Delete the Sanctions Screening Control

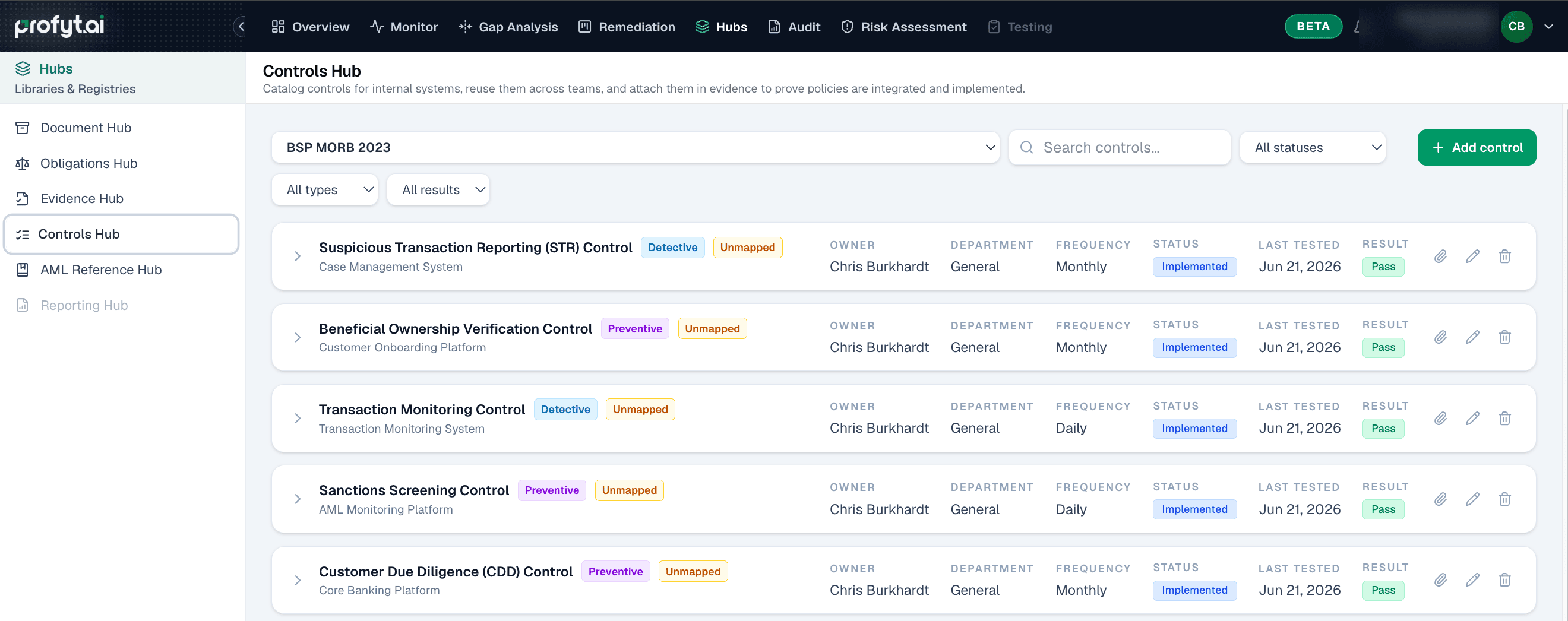1504,499
